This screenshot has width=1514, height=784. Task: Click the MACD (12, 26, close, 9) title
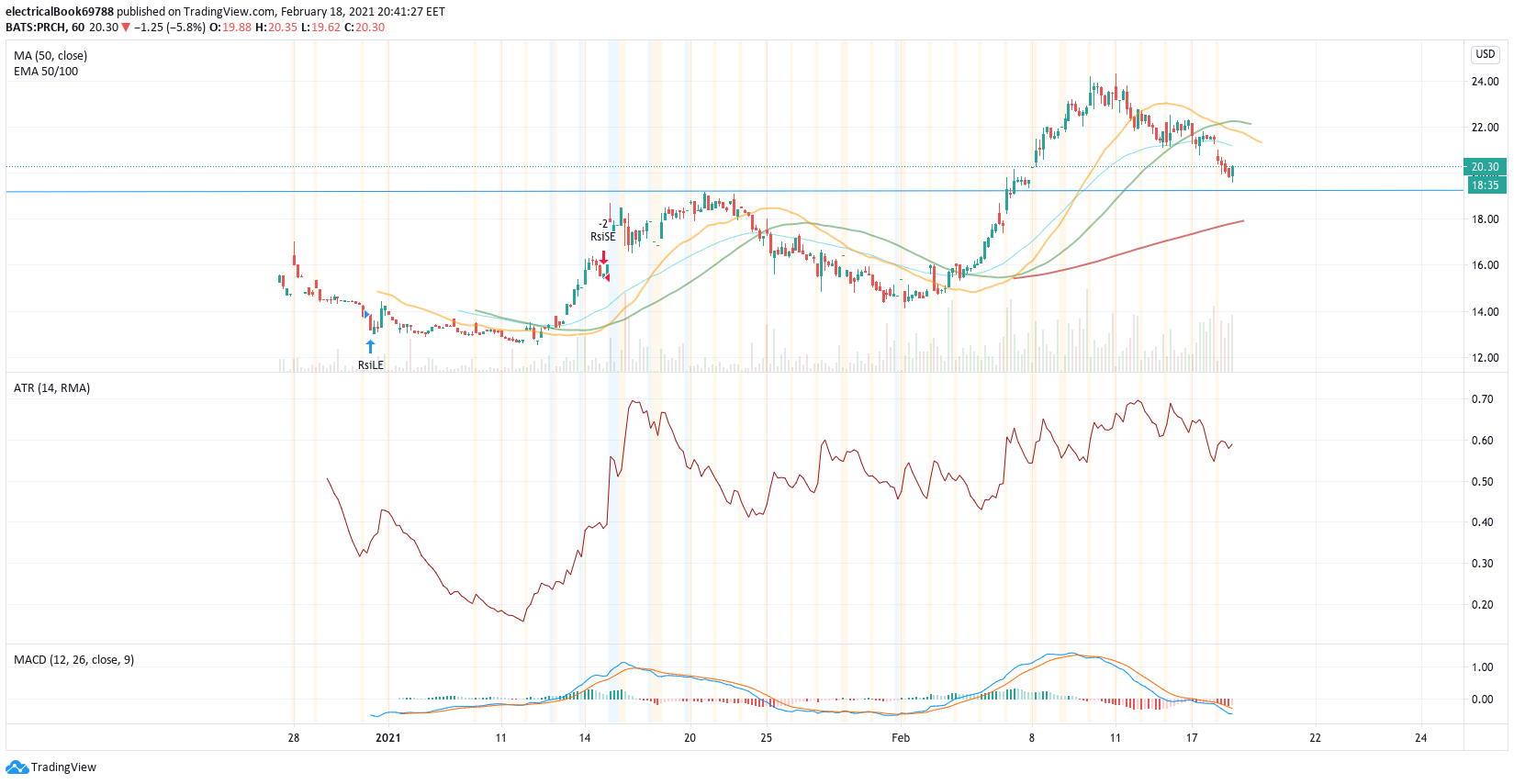(x=73, y=660)
